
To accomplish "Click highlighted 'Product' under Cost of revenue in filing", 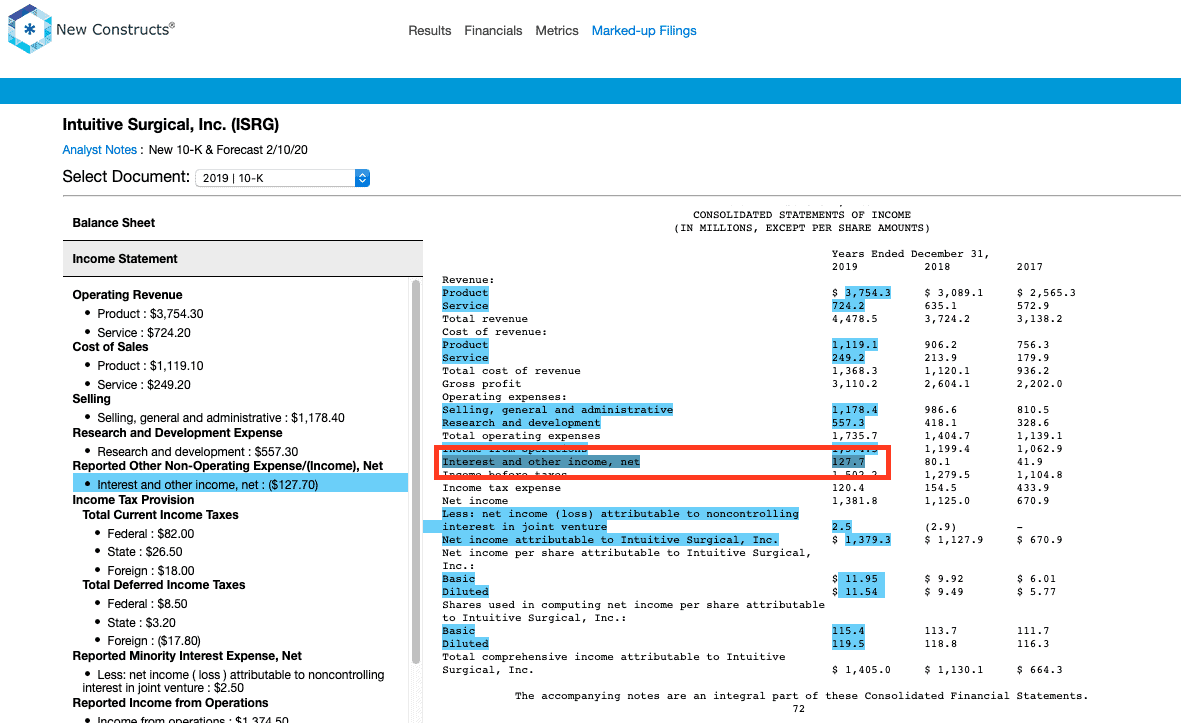I will pos(465,345).
